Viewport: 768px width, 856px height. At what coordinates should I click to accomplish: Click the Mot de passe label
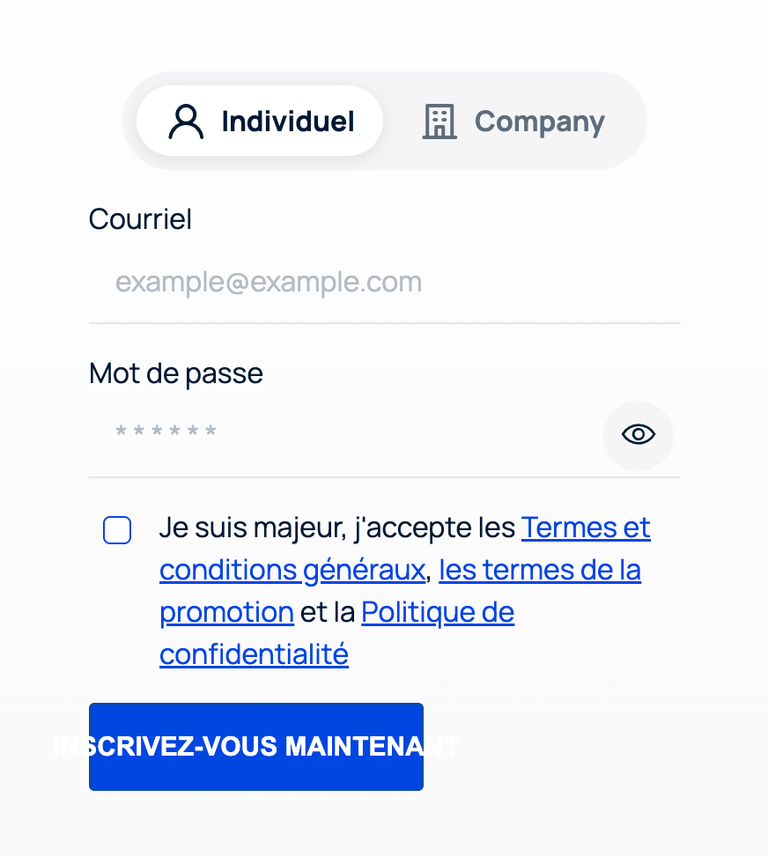pyautogui.click(x=176, y=373)
